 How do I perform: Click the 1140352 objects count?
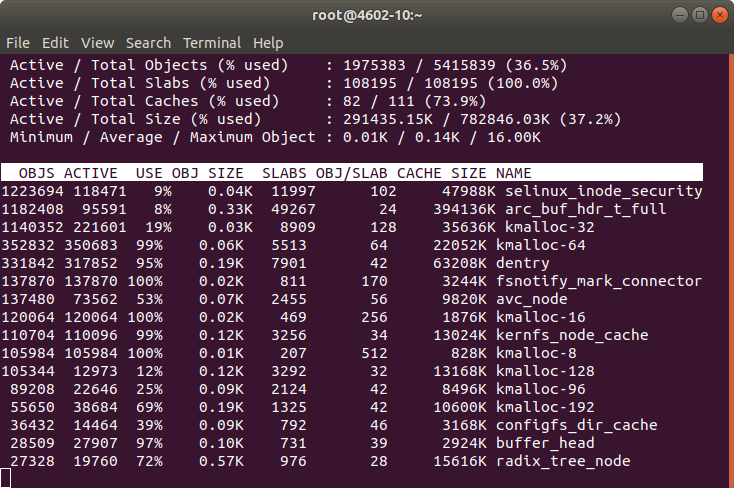coord(32,227)
